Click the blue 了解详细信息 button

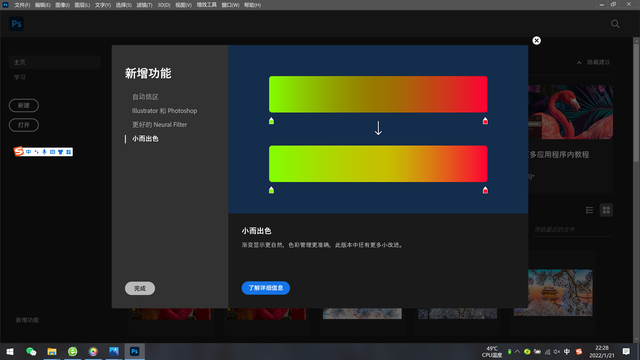pyautogui.click(x=266, y=288)
